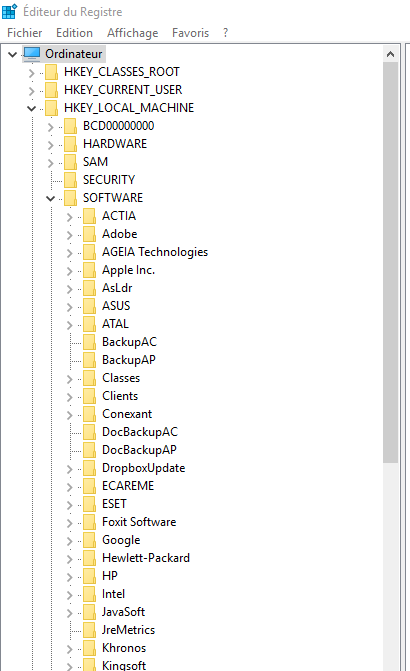Screen dimensions: 410x671
Task: Expand HKEY_CURRENT_USER chevron
Action: (x=31, y=91)
